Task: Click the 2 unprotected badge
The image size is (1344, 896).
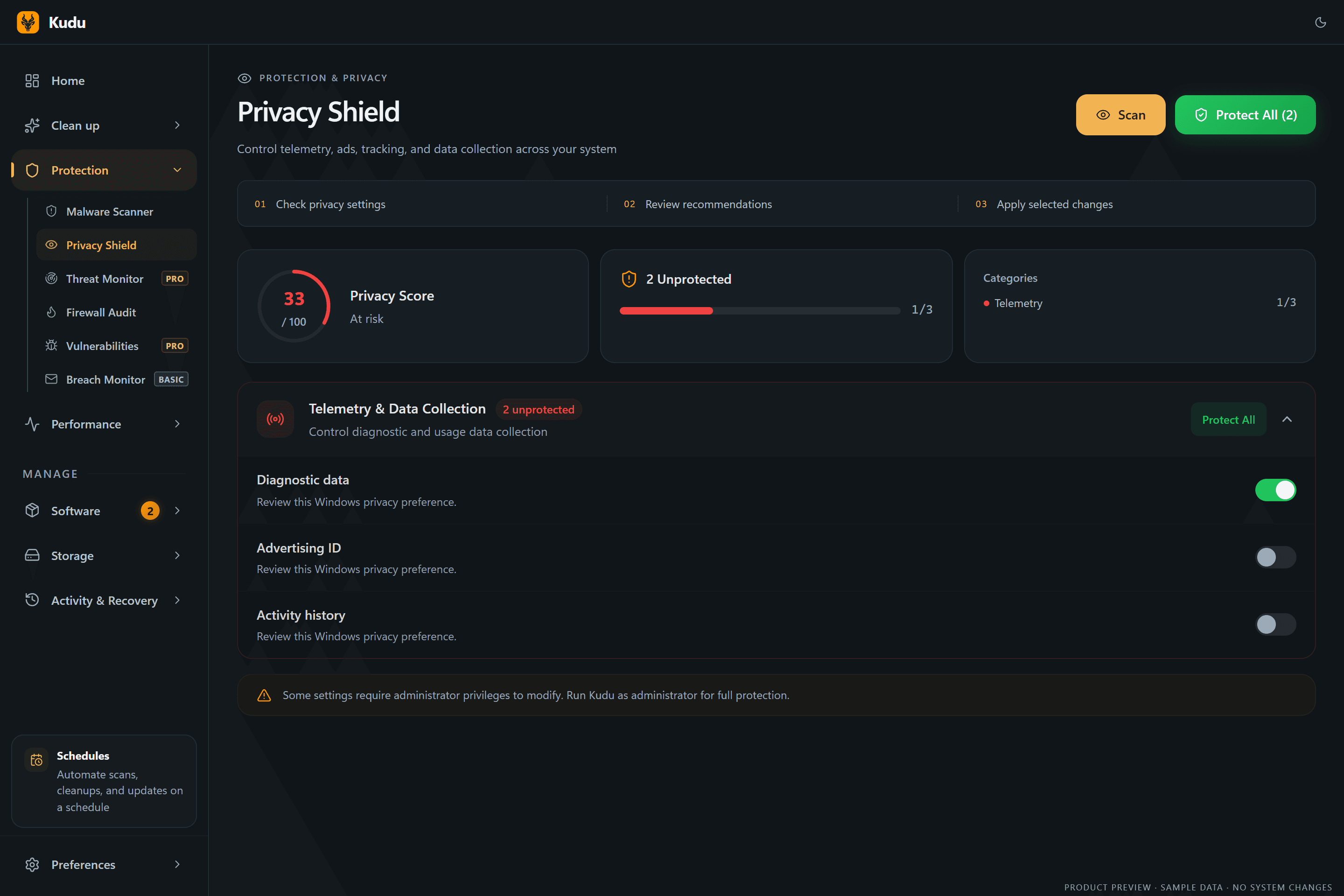Action: coord(538,410)
